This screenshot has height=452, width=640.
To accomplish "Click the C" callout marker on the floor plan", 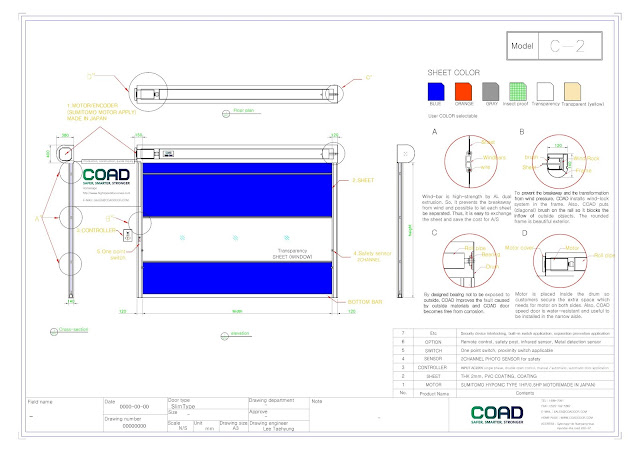I will tap(369, 77).
